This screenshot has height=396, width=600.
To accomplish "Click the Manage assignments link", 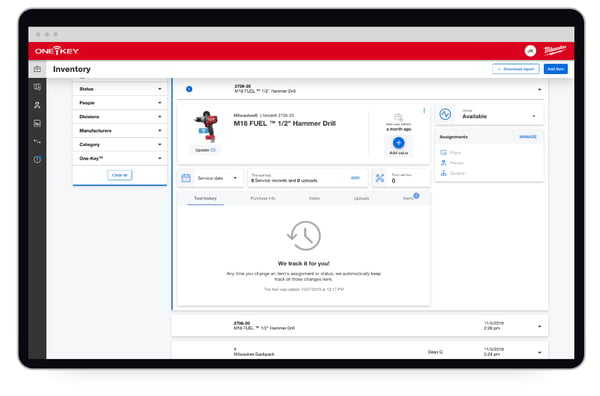I will [x=528, y=137].
